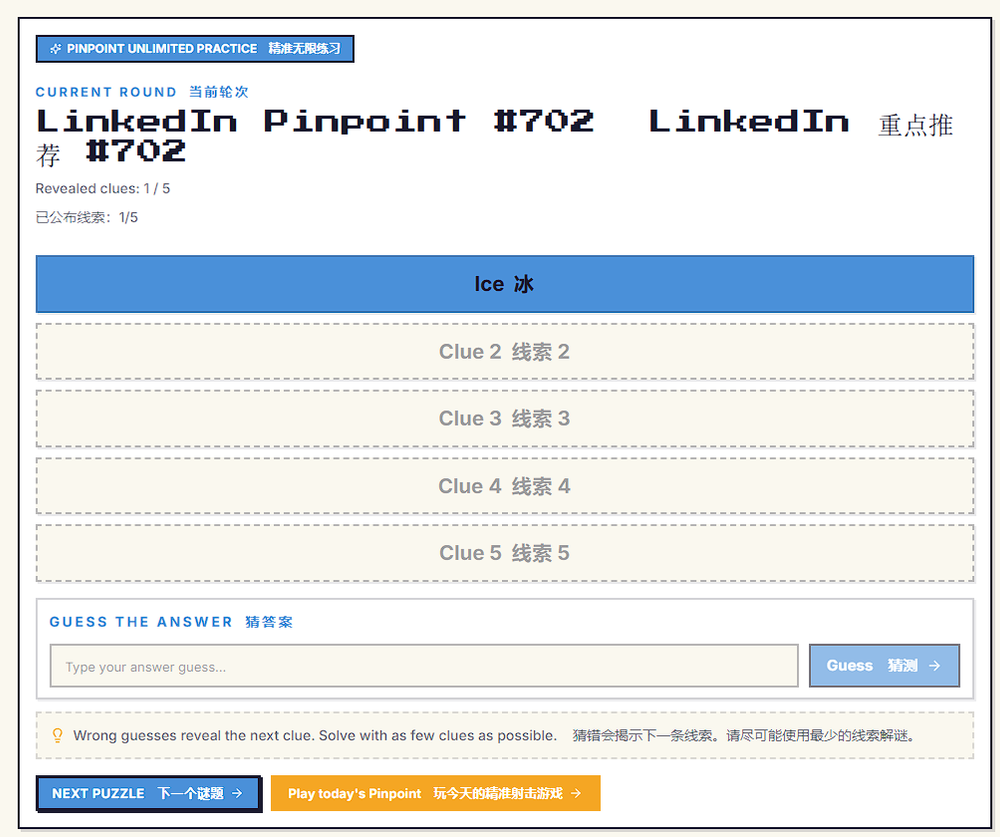Click 'Revealed clues: 1 / 5' text

click(103, 189)
